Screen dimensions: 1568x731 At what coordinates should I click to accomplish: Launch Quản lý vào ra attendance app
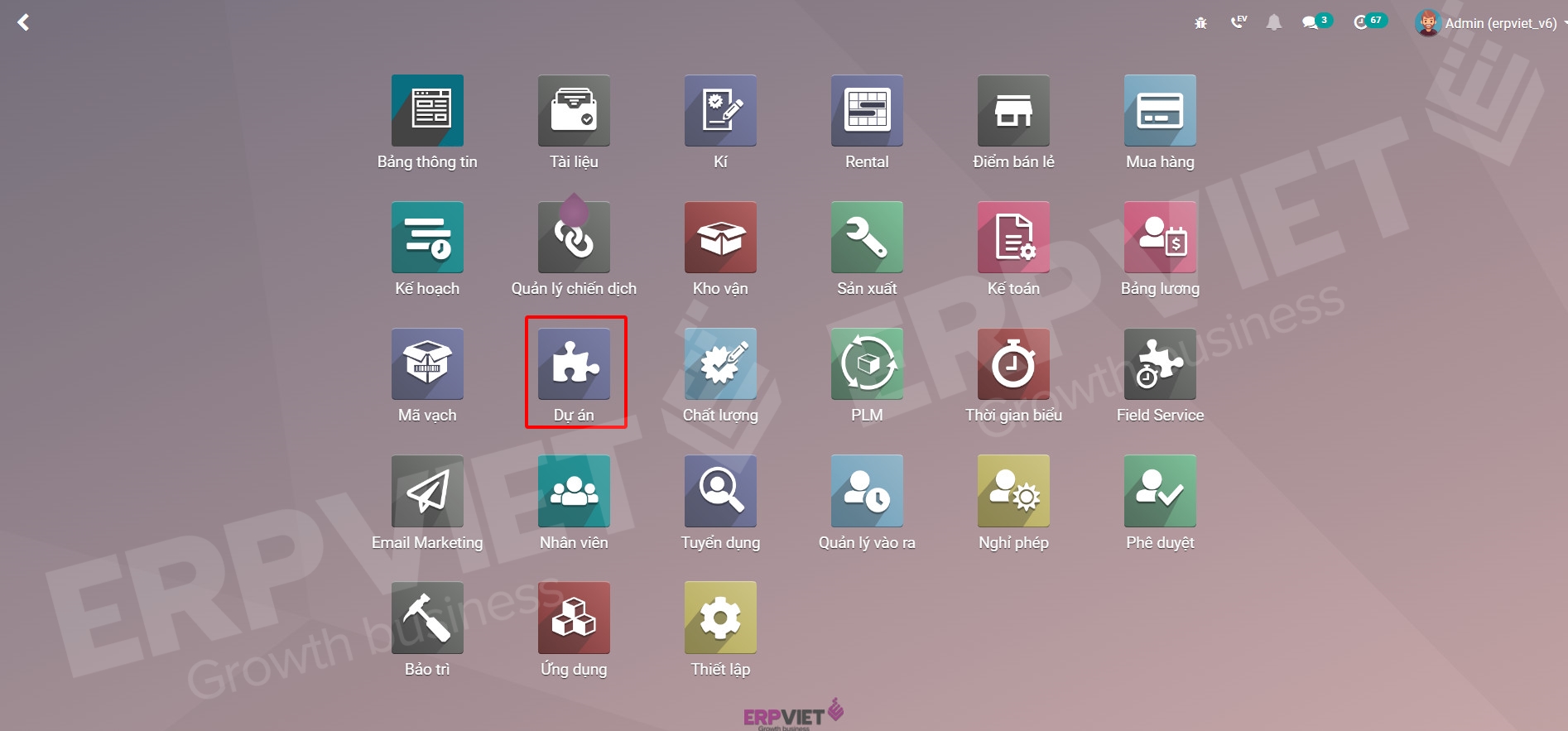pos(867,491)
